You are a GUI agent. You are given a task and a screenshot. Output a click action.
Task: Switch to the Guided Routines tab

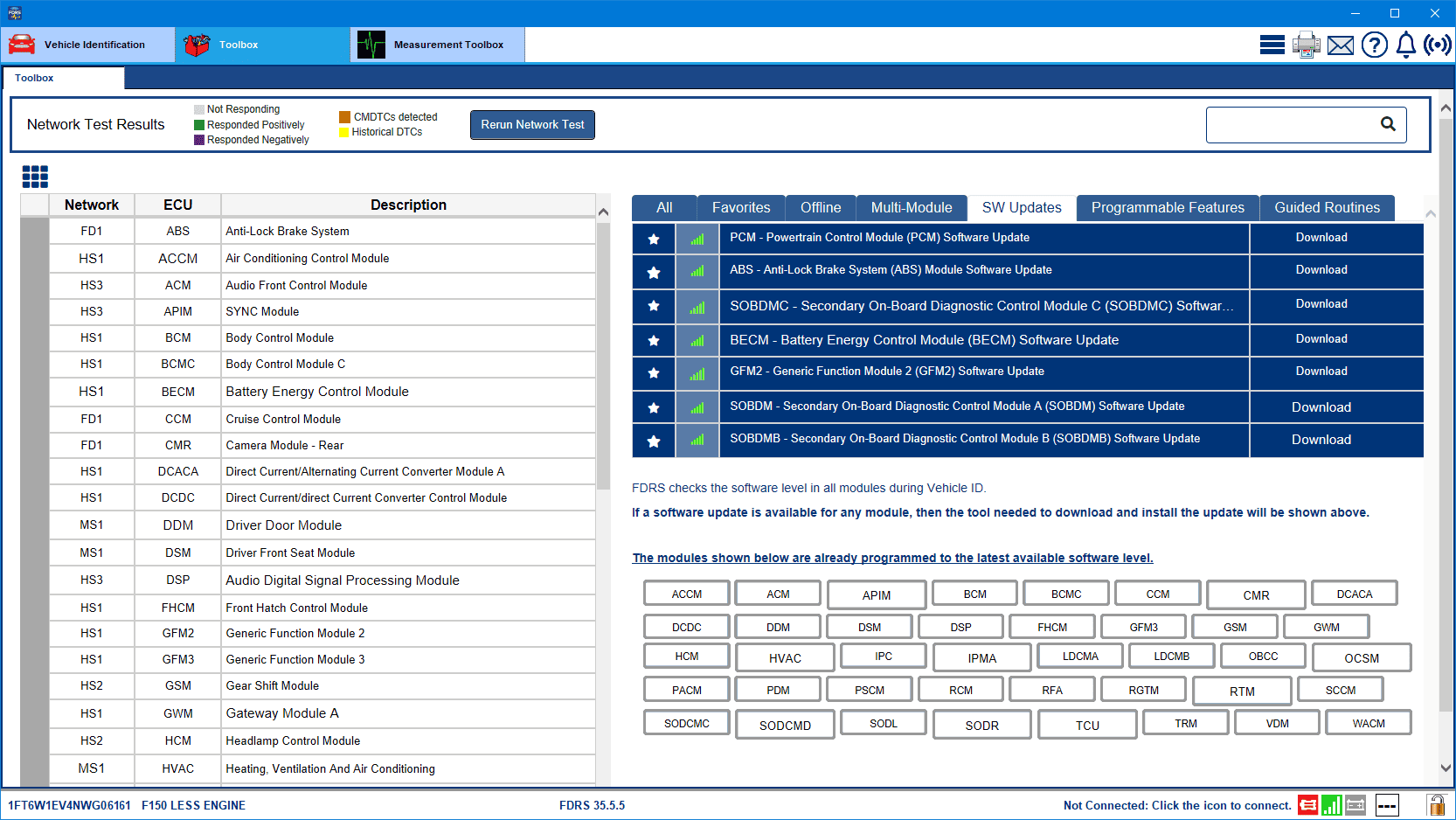1326,208
